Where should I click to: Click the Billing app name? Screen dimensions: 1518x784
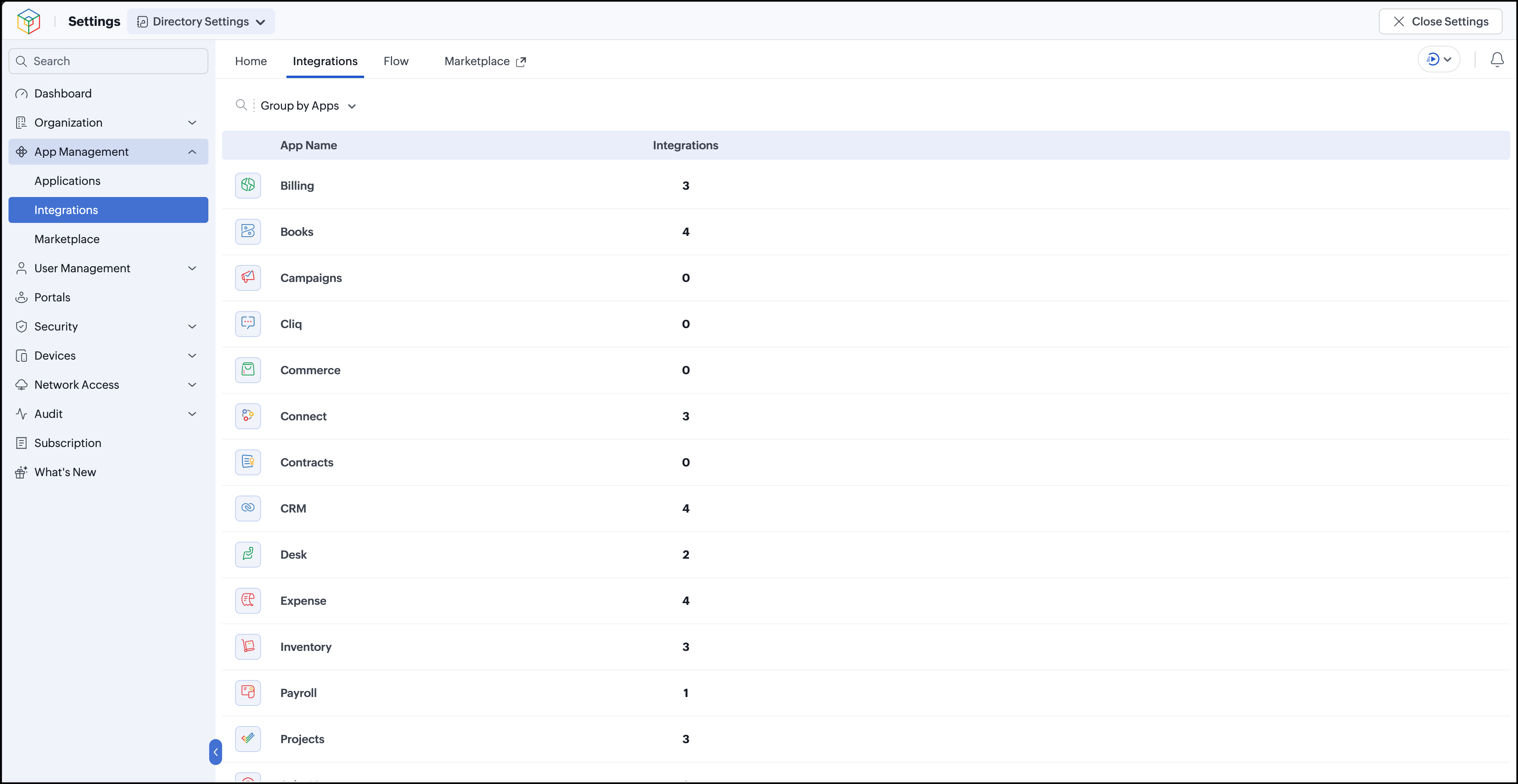pos(297,186)
